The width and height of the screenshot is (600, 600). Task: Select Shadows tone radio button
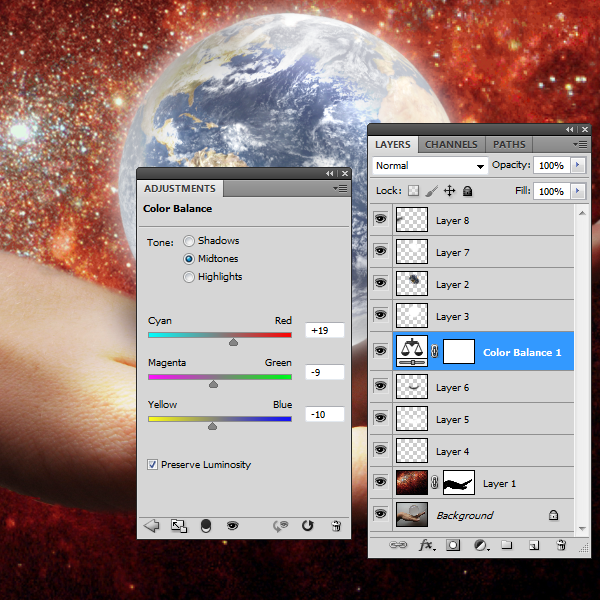(x=189, y=241)
